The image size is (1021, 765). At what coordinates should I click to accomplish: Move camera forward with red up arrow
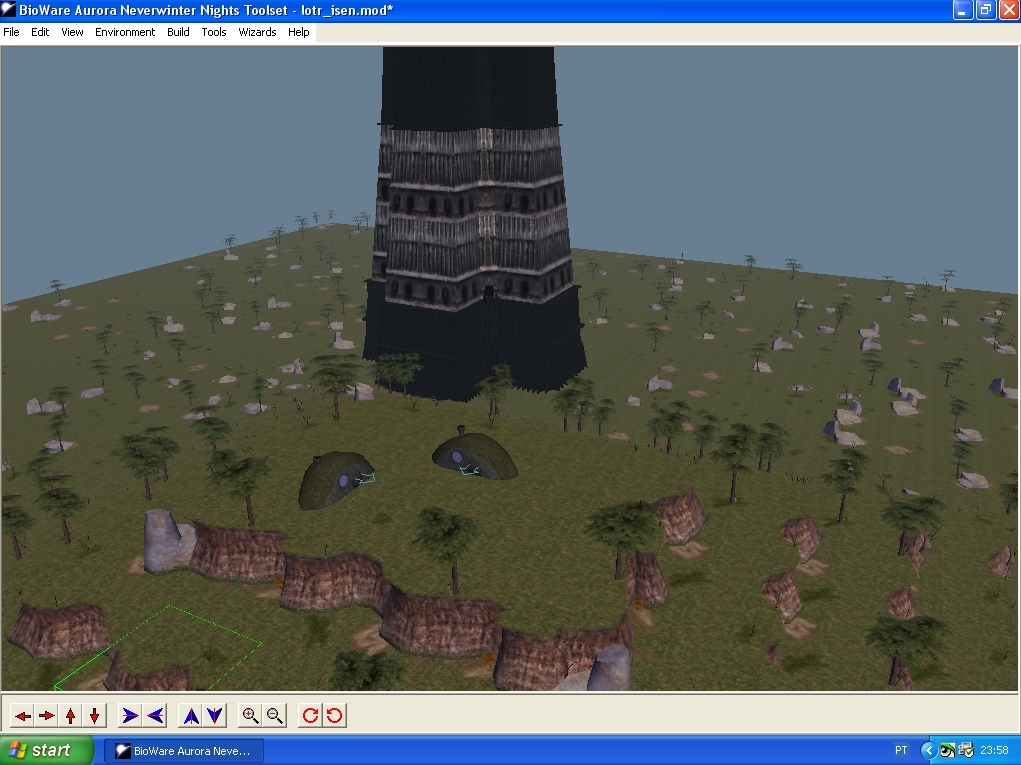70,715
